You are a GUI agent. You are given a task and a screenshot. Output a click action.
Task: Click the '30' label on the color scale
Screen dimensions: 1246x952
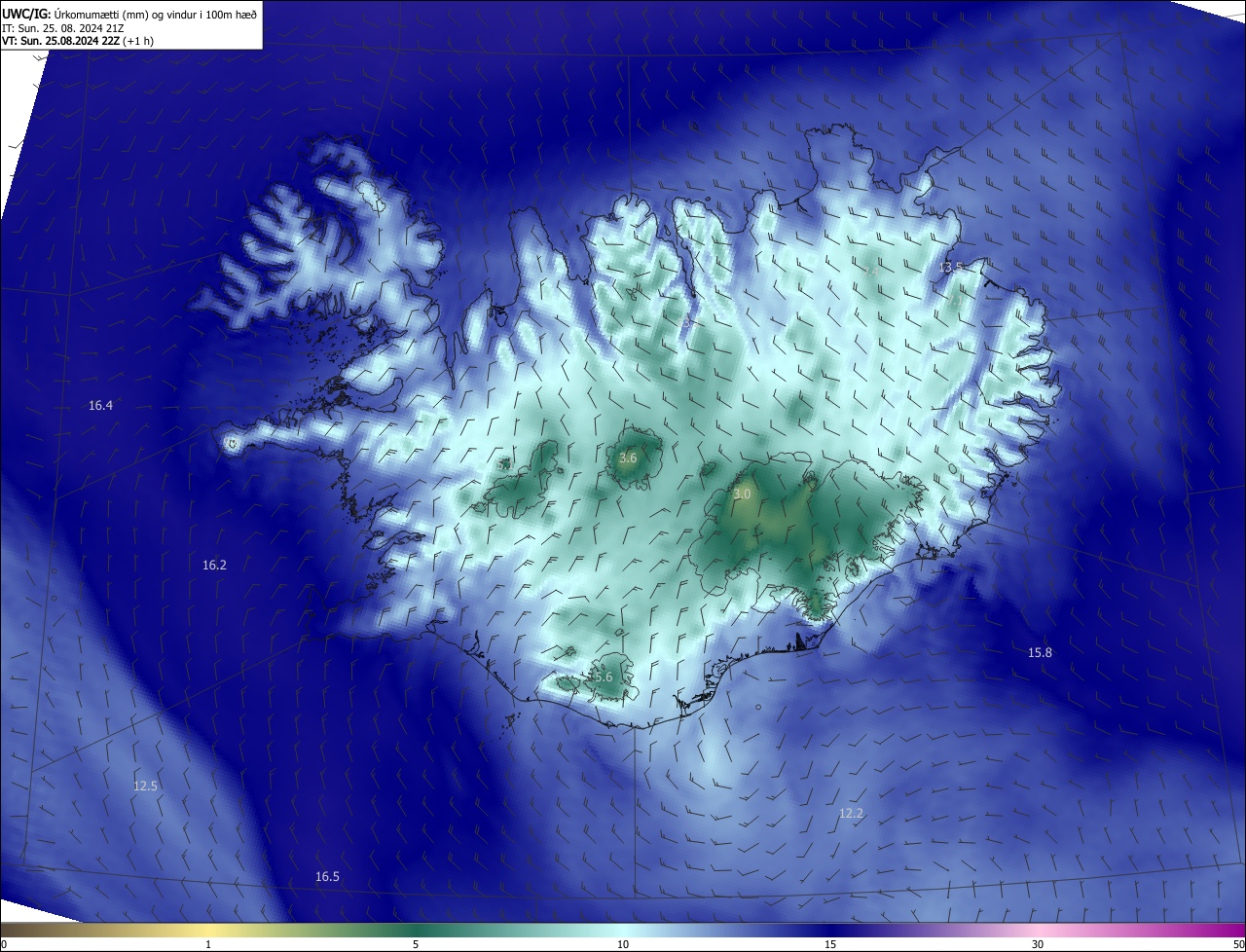click(1038, 944)
